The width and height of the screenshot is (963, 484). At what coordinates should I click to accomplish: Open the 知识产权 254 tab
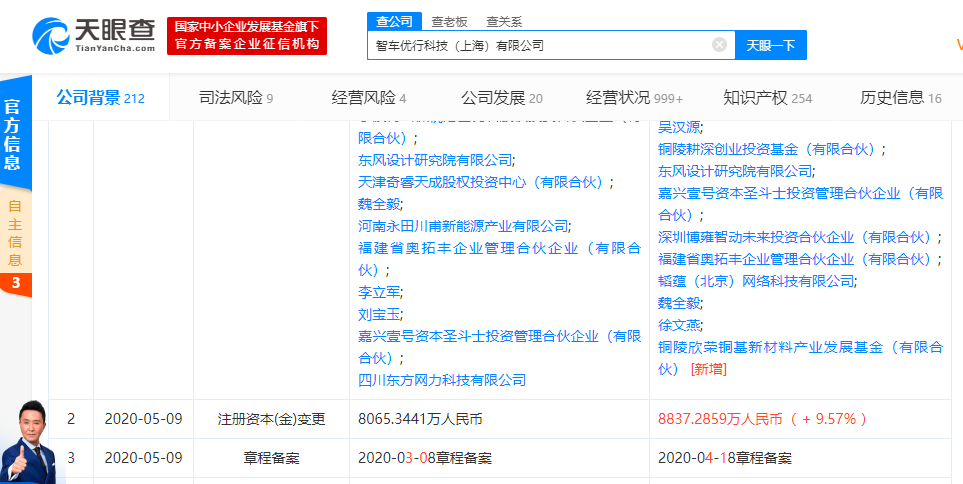[768, 98]
